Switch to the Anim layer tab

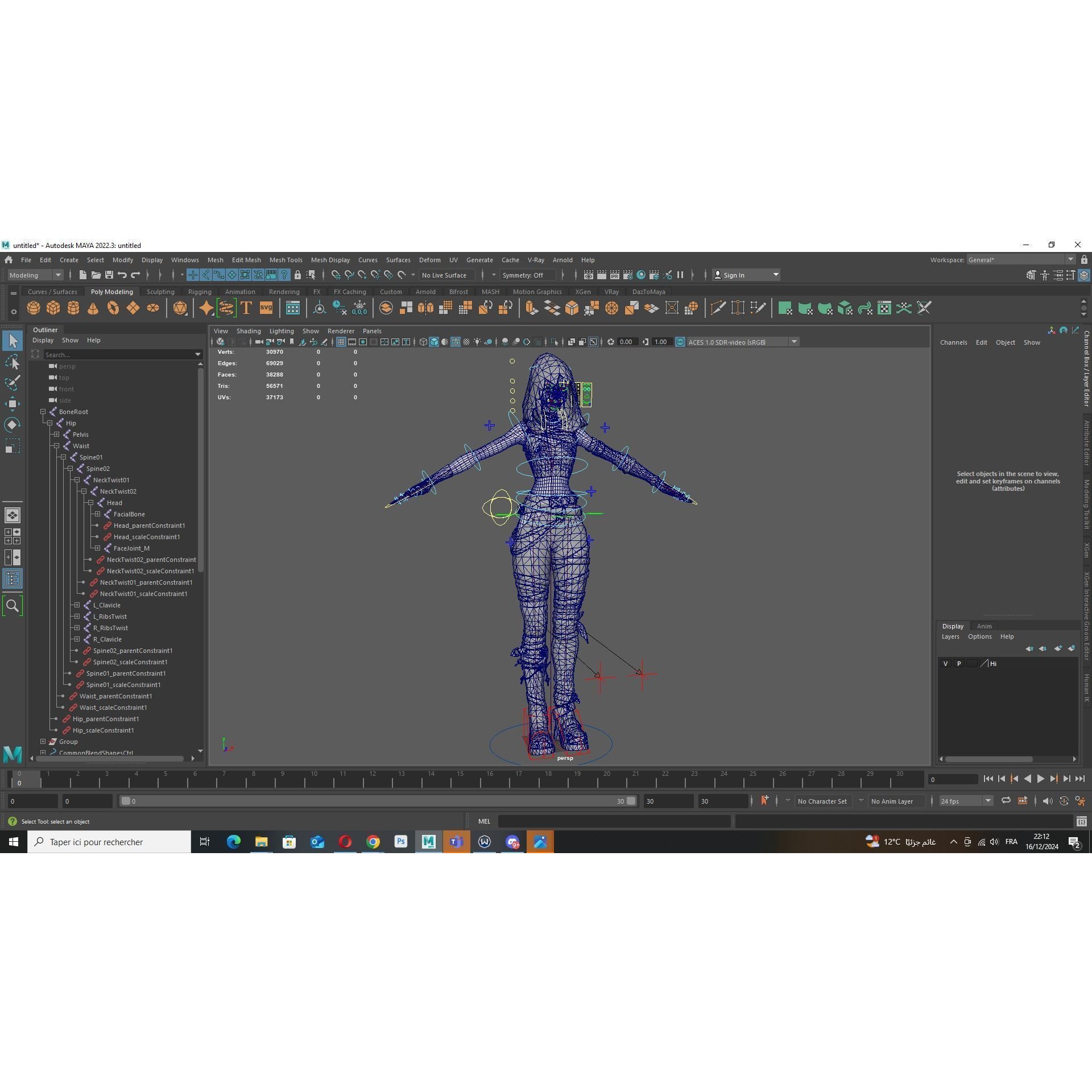(984, 626)
